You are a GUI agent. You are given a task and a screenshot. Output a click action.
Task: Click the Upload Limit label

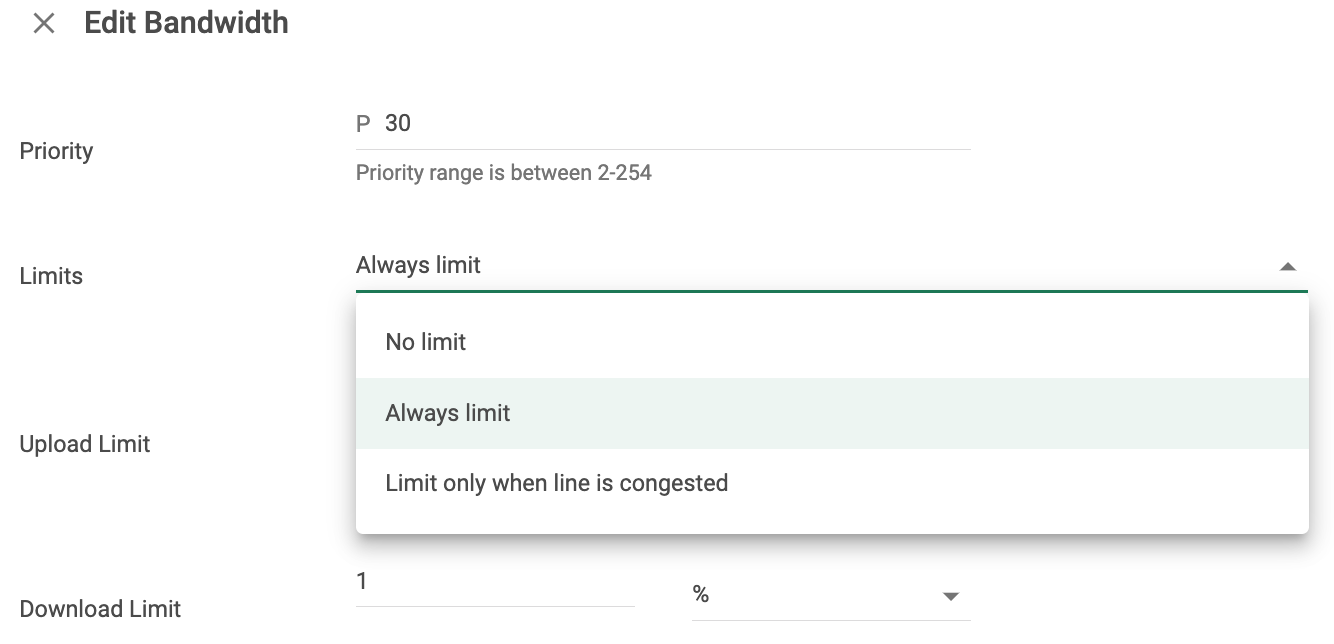tap(85, 444)
